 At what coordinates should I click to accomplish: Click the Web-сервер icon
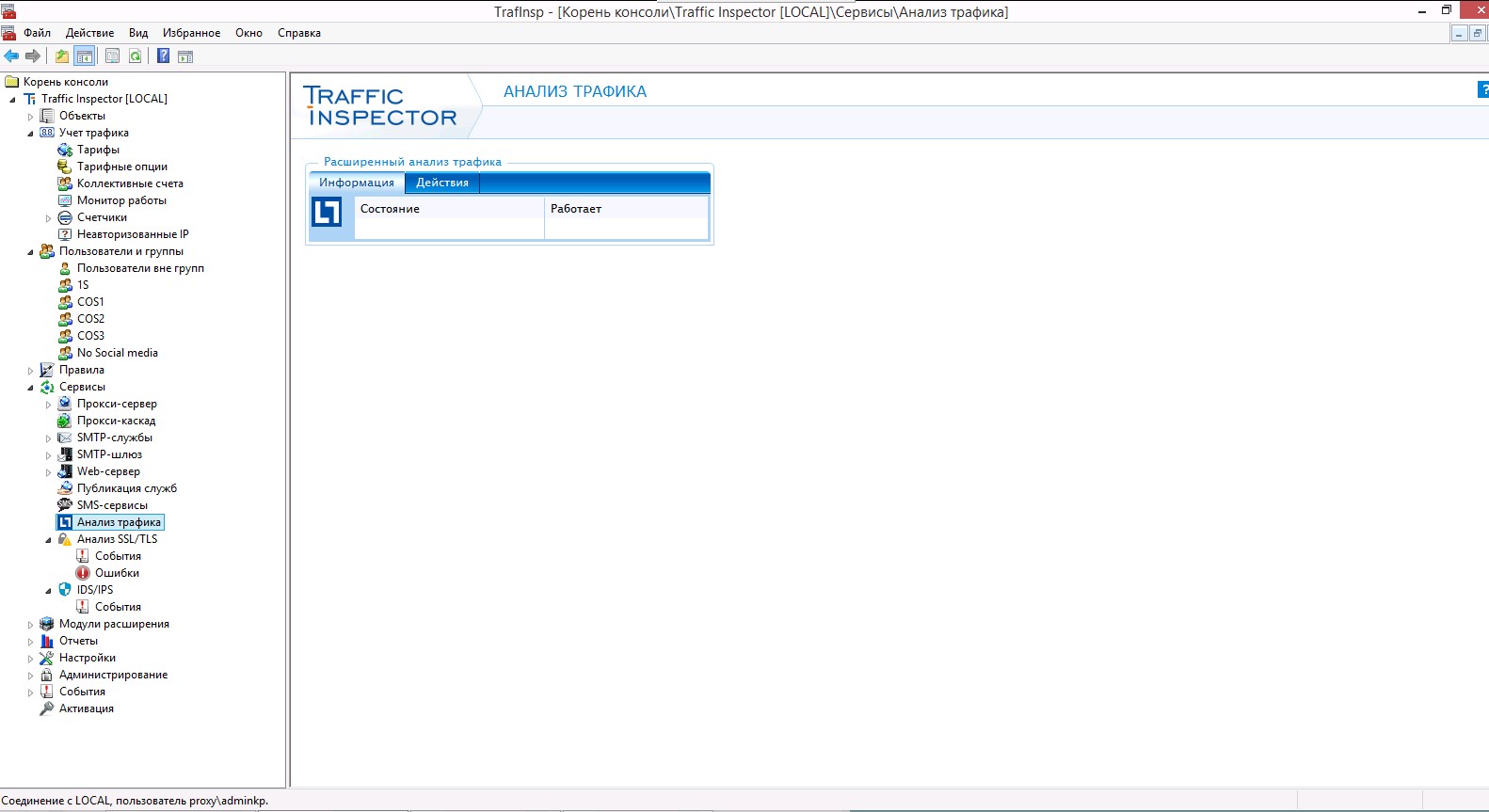pos(65,471)
